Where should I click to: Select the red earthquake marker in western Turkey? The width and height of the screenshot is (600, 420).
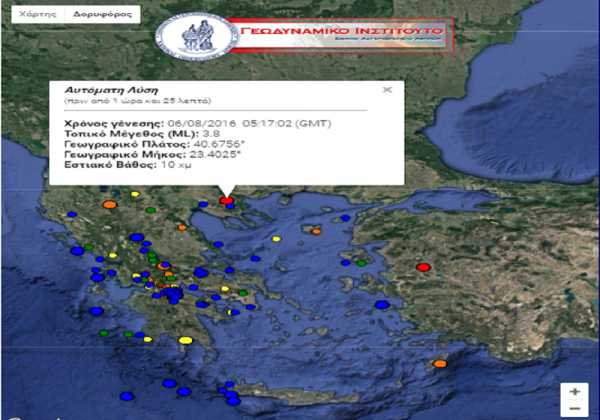(423, 267)
